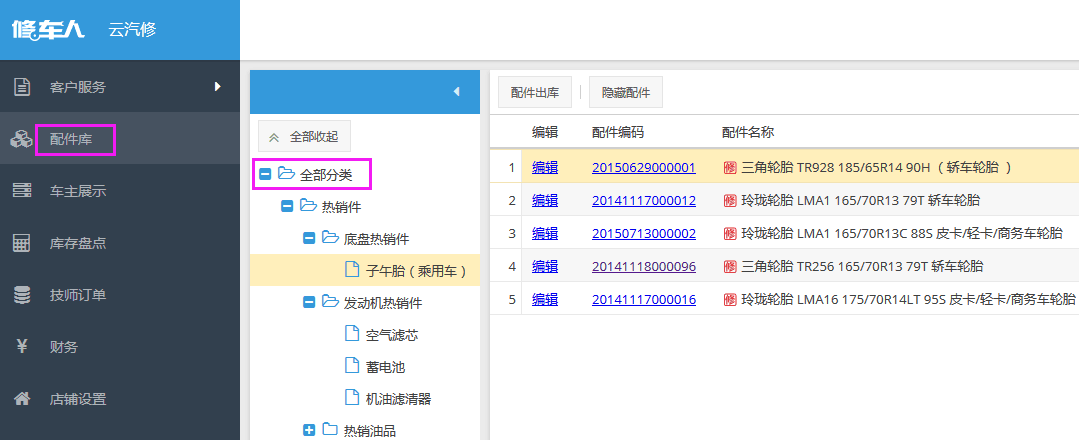Click the 修车人 logo in header
The height and width of the screenshot is (440, 1079).
pyautogui.click(x=48, y=30)
